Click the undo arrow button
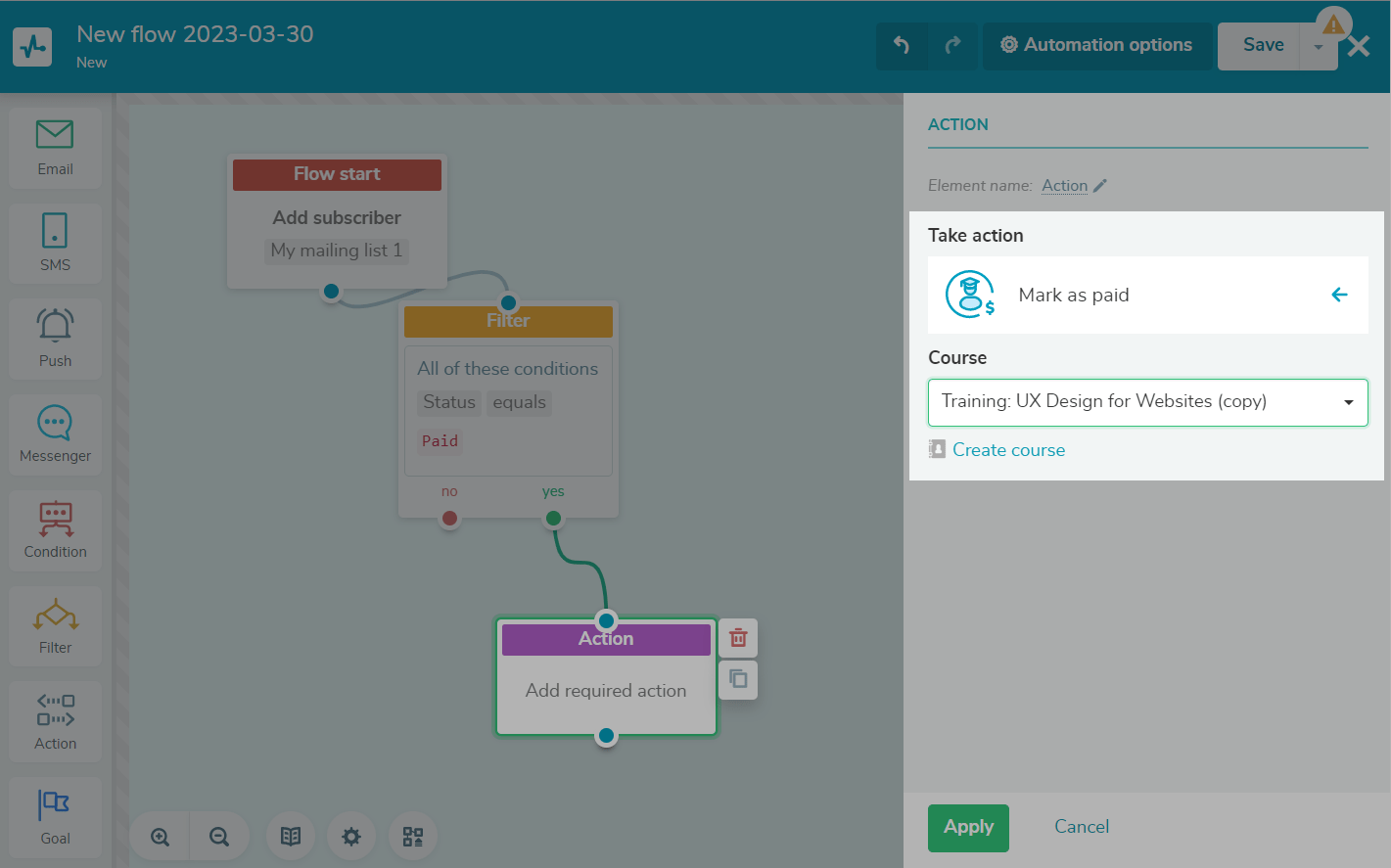 click(902, 45)
